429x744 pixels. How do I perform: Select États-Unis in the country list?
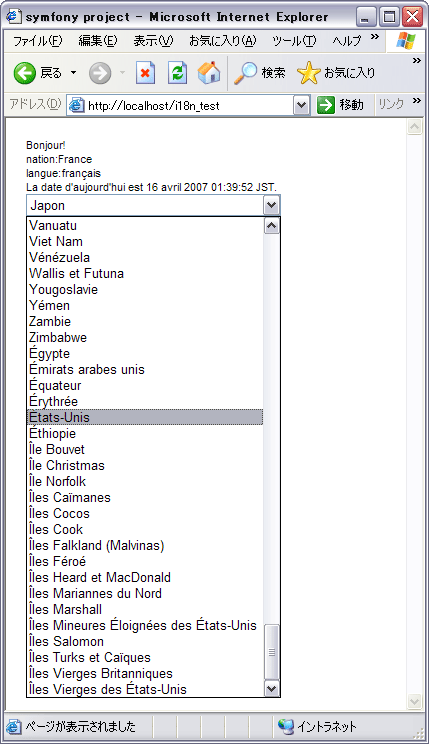click(x=145, y=417)
